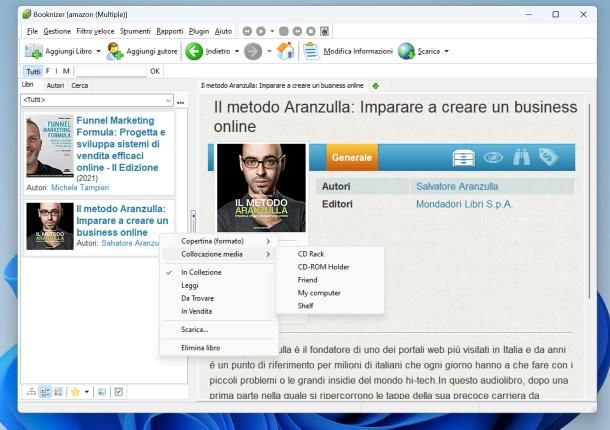Open the drawer cabinet tab icon

click(464, 158)
